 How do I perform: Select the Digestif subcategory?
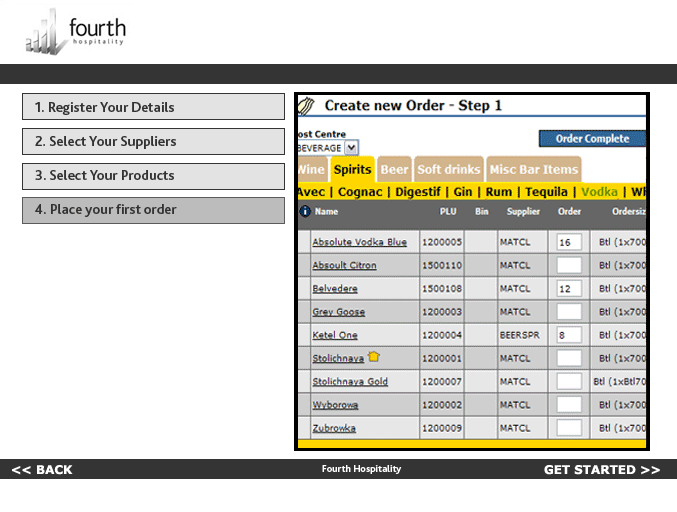418,192
